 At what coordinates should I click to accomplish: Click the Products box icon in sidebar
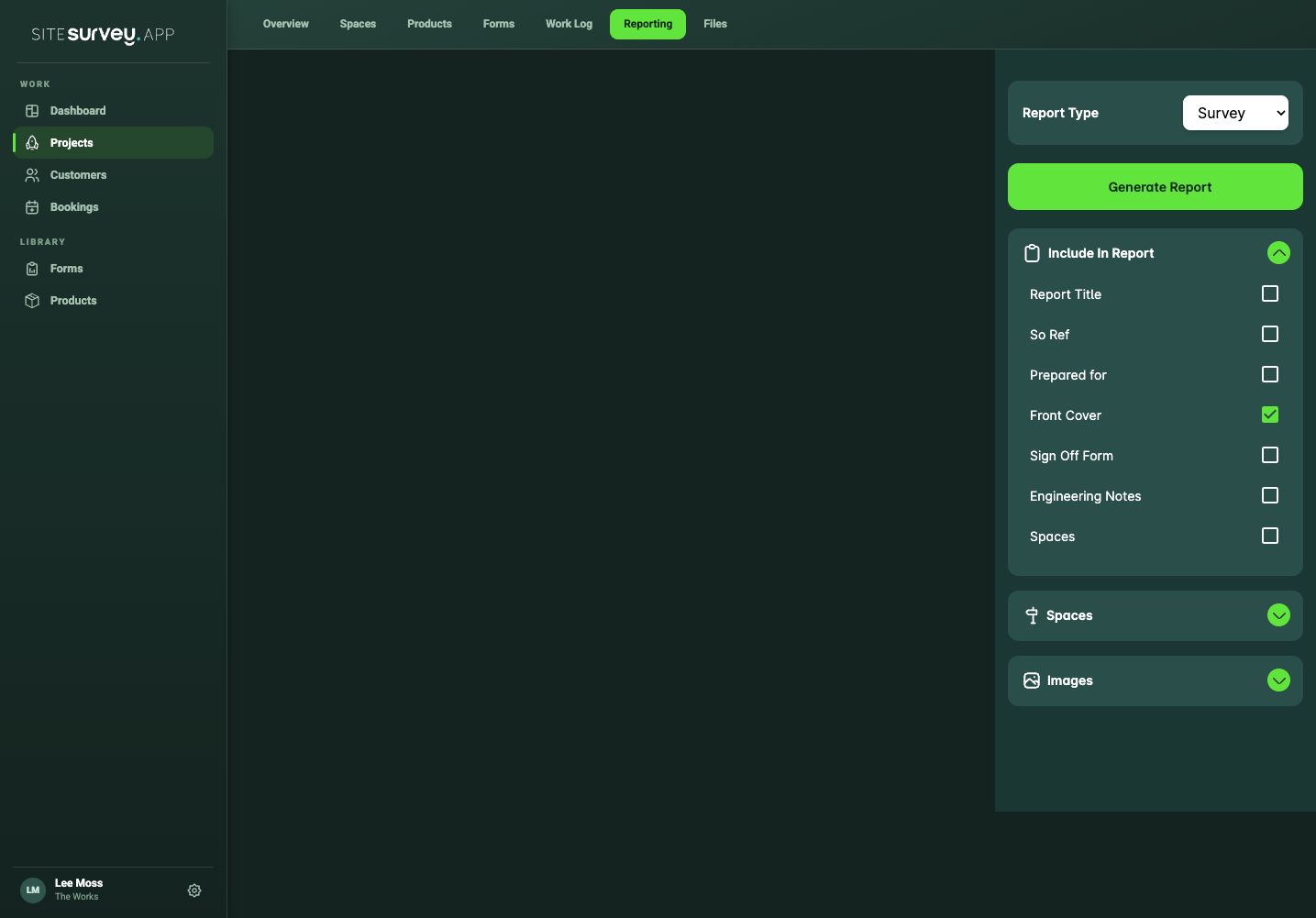coord(32,301)
